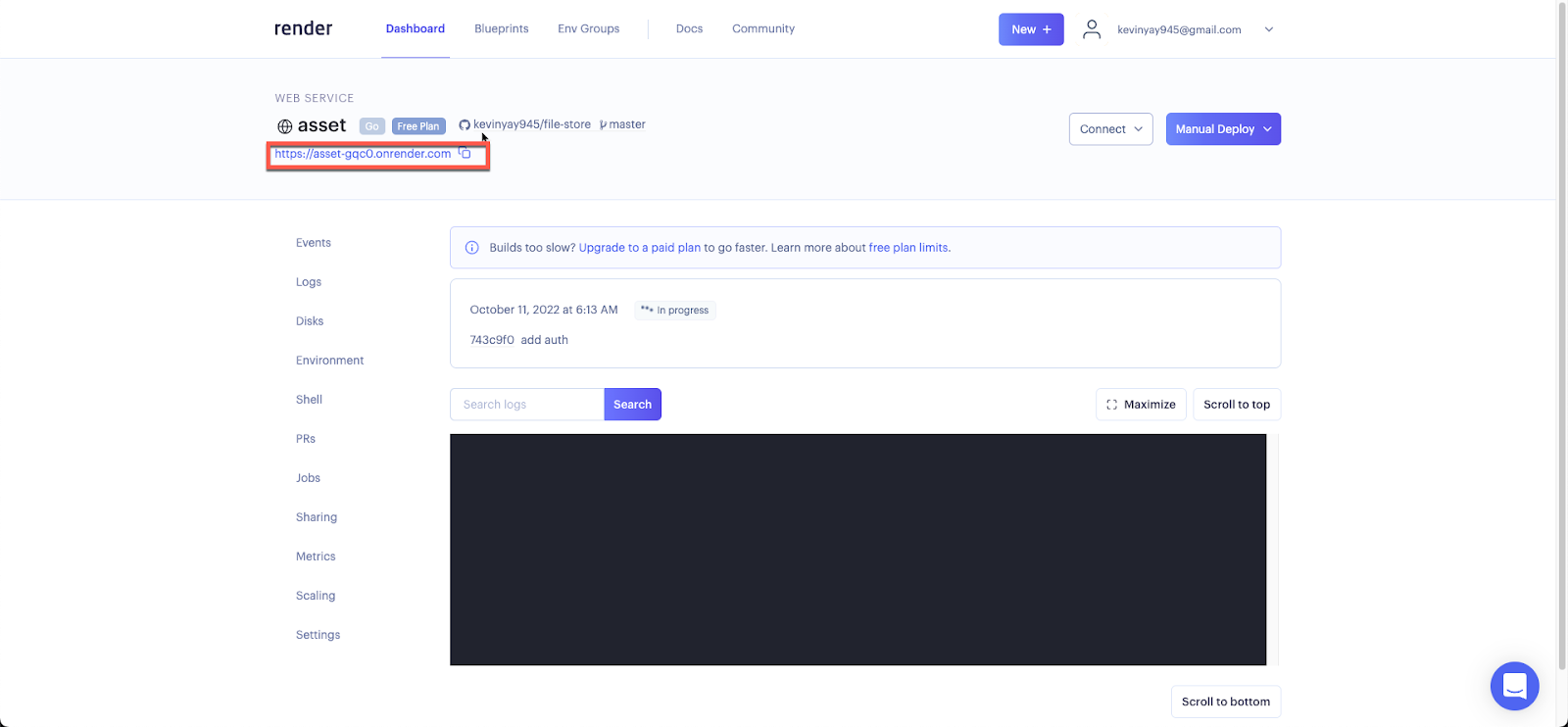The image size is (1568, 727).
Task: Open the free plan limits link
Action: [908, 248]
